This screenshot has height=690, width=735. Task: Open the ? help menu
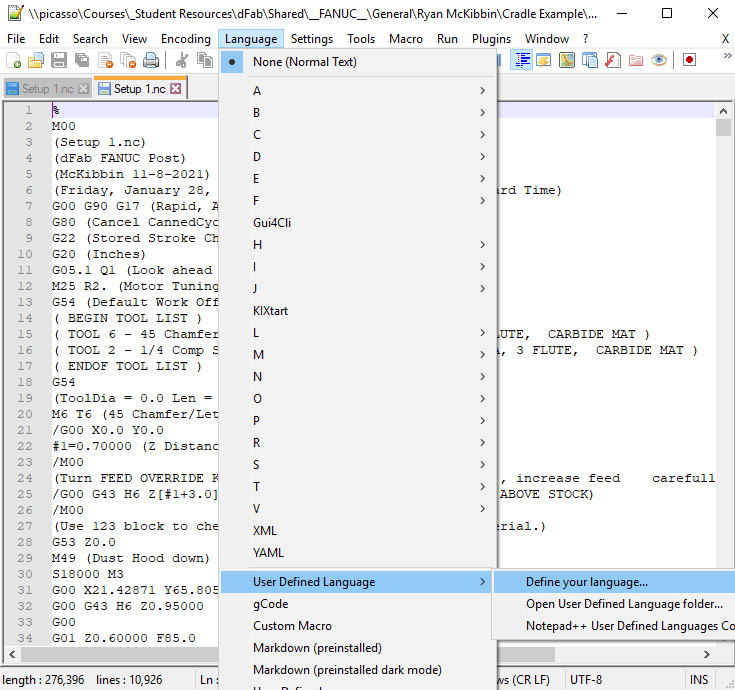[x=585, y=39]
